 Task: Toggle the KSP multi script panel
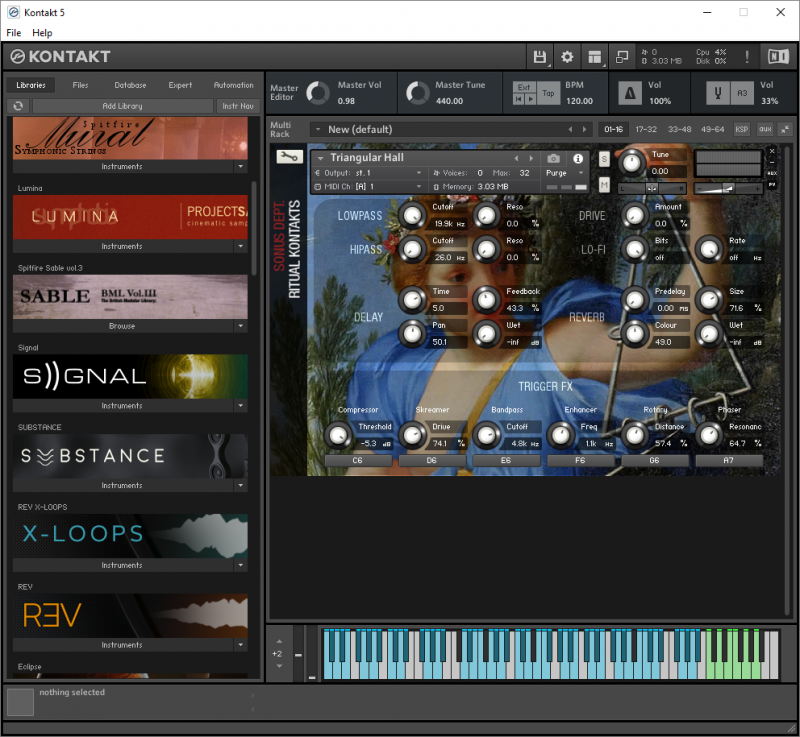click(742, 130)
